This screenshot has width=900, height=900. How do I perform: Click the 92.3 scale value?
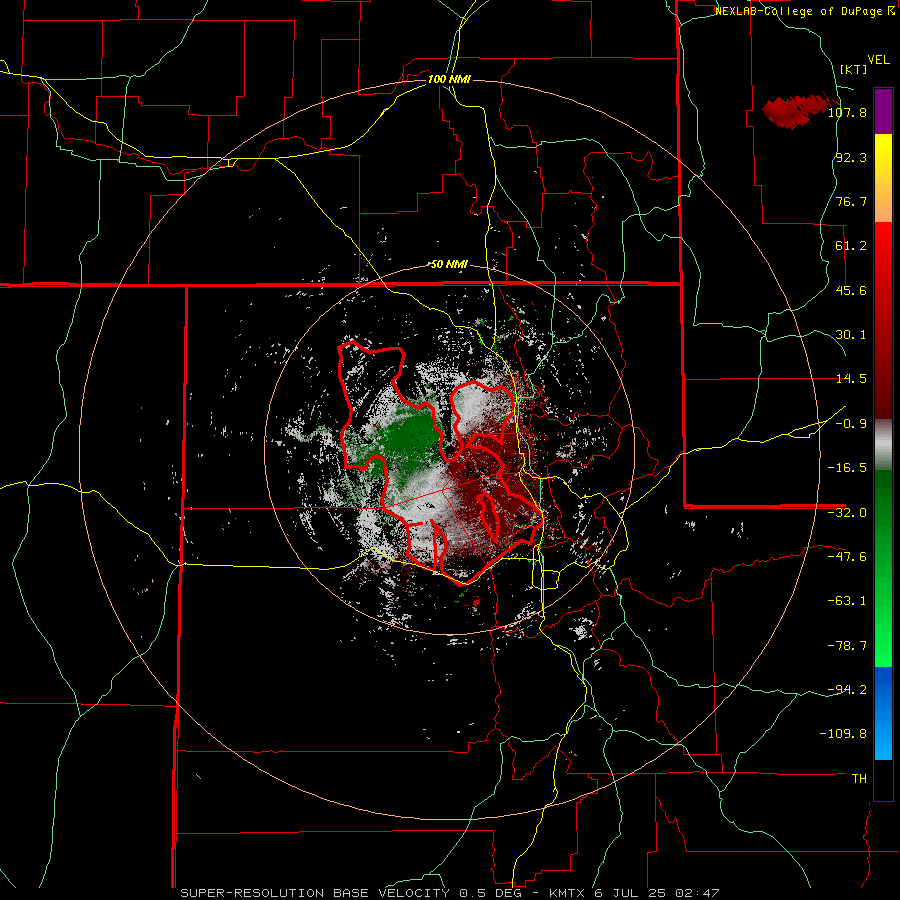pos(851,157)
